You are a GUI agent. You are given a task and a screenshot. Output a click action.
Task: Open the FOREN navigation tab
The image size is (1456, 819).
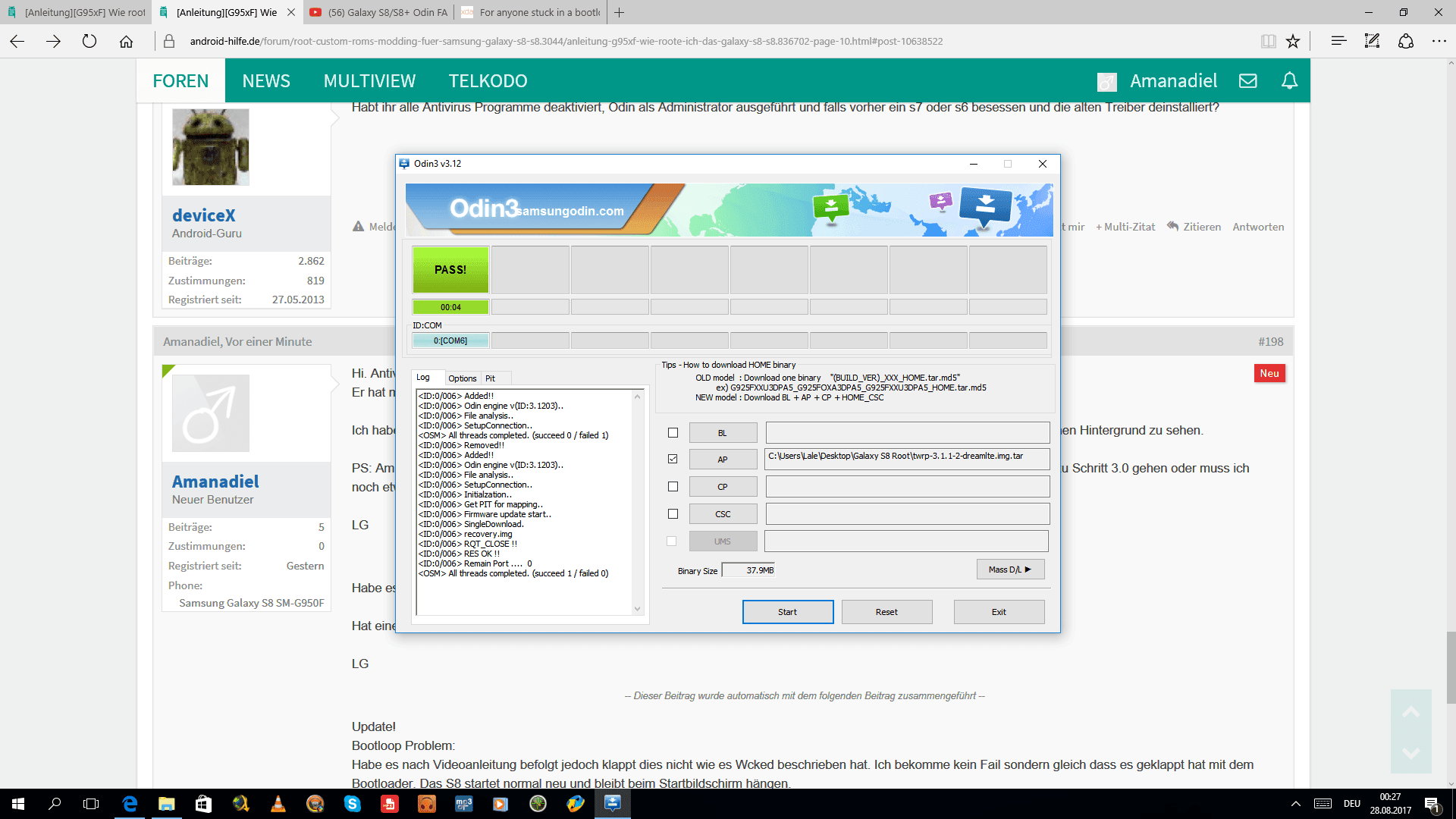(x=180, y=80)
